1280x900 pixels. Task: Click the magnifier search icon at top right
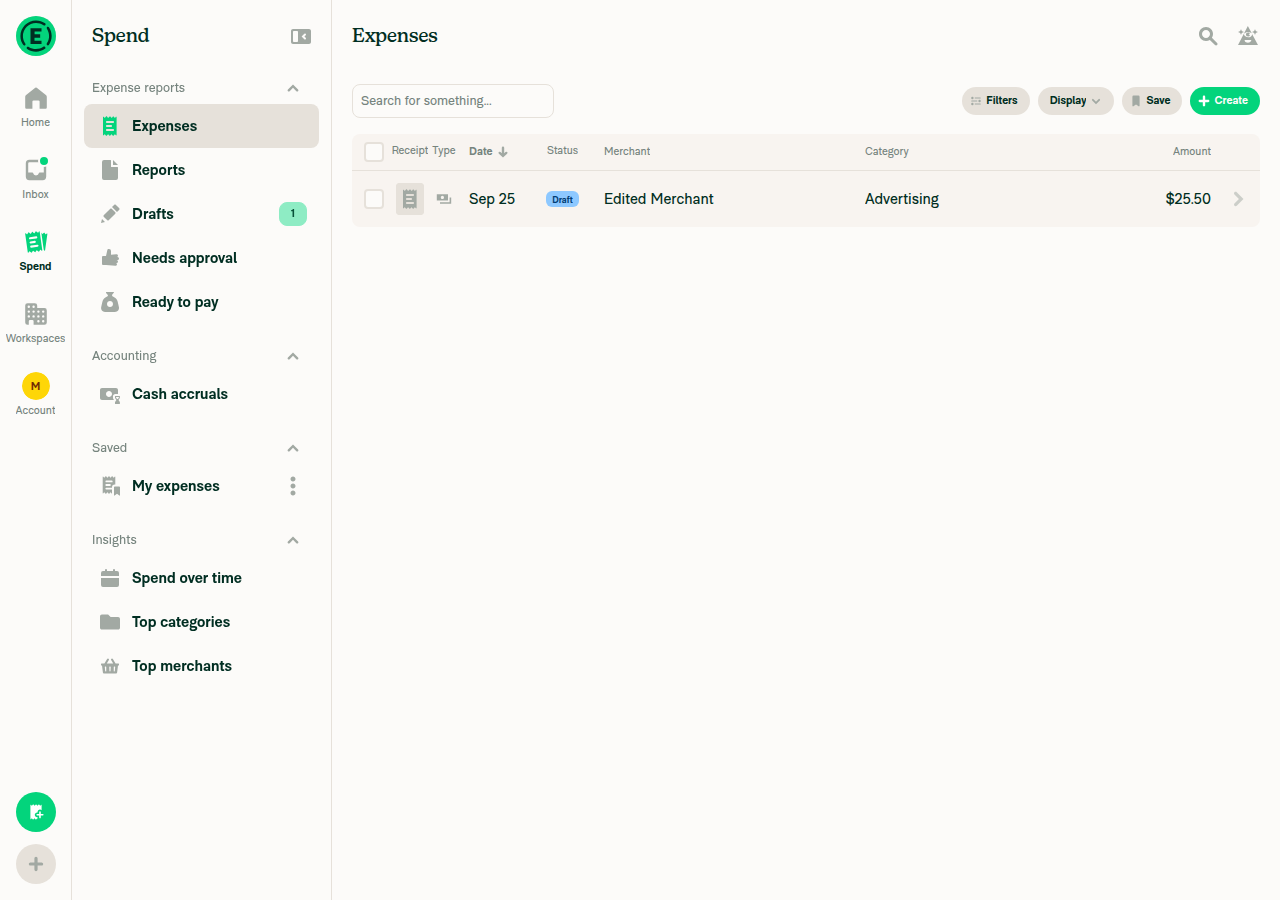(x=1208, y=36)
